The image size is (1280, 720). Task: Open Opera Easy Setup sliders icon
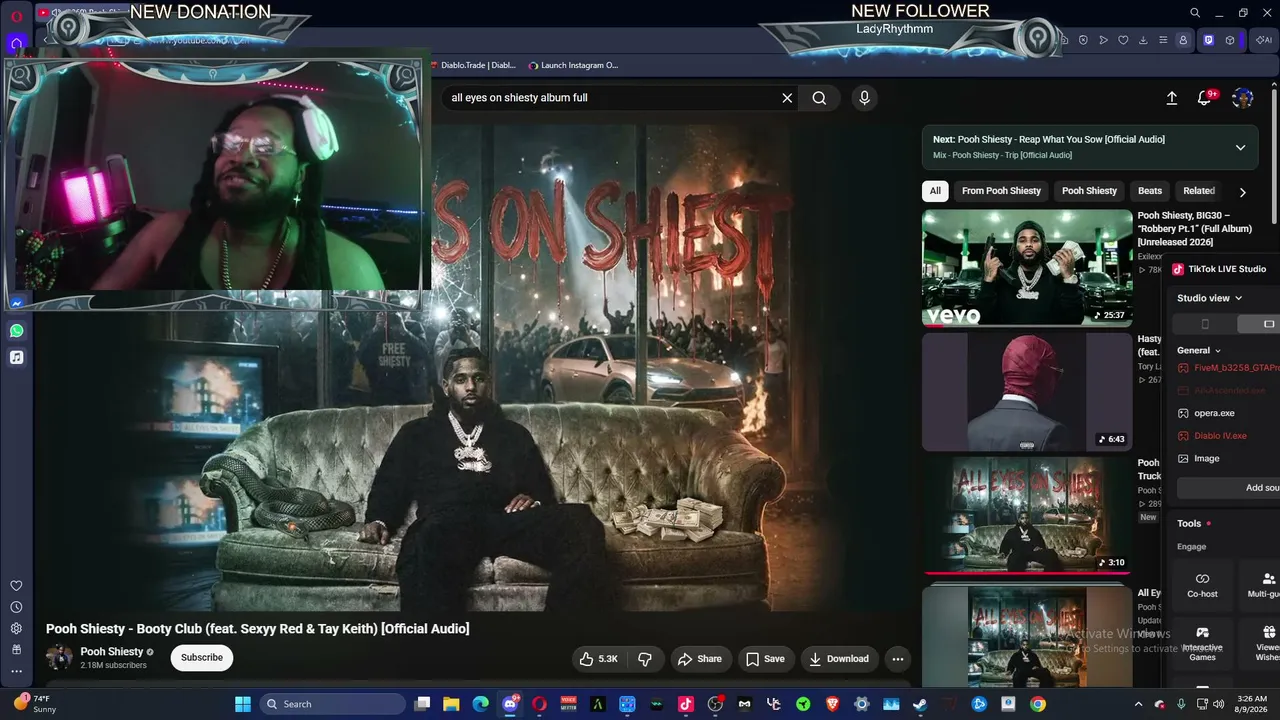(x=1163, y=40)
